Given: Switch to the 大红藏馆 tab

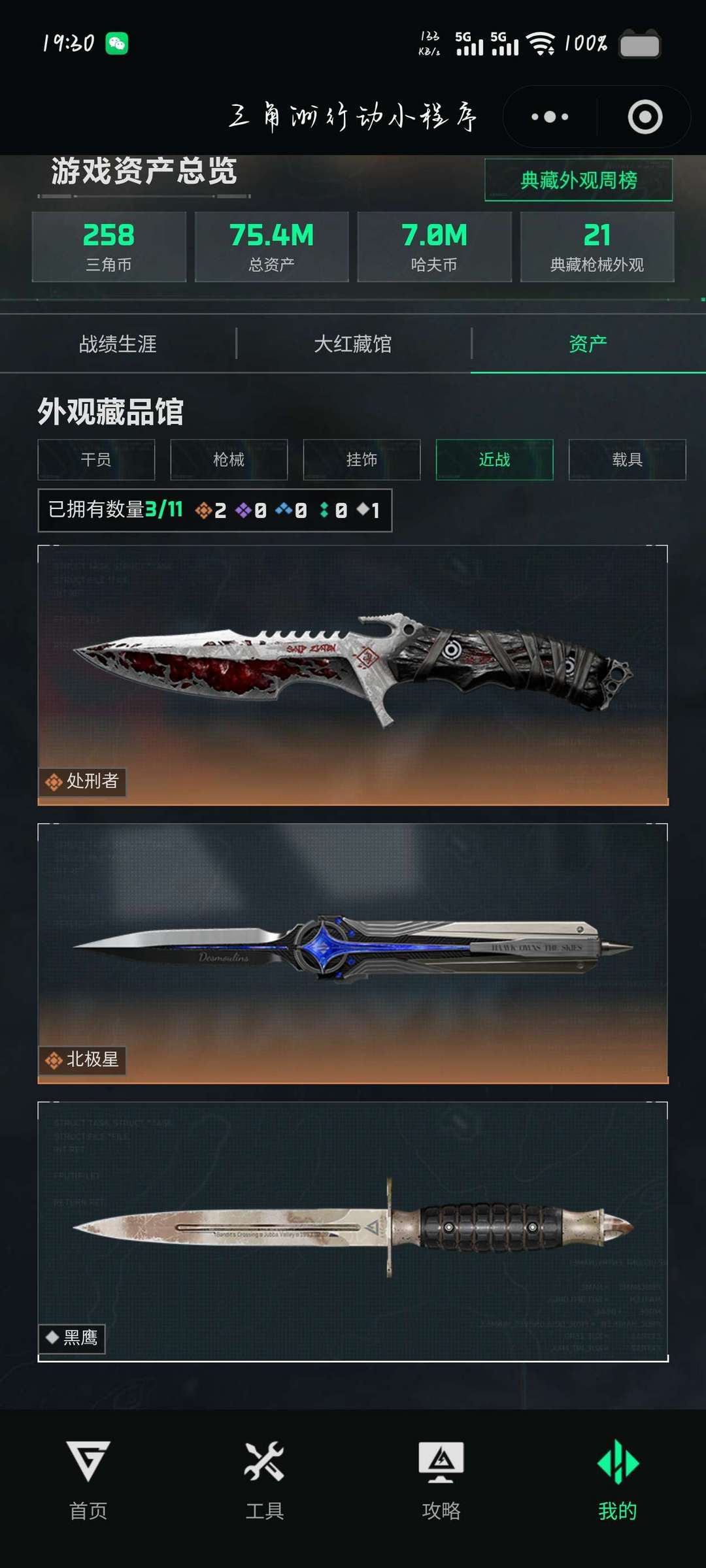Looking at the screenshot, I should 353,344.
